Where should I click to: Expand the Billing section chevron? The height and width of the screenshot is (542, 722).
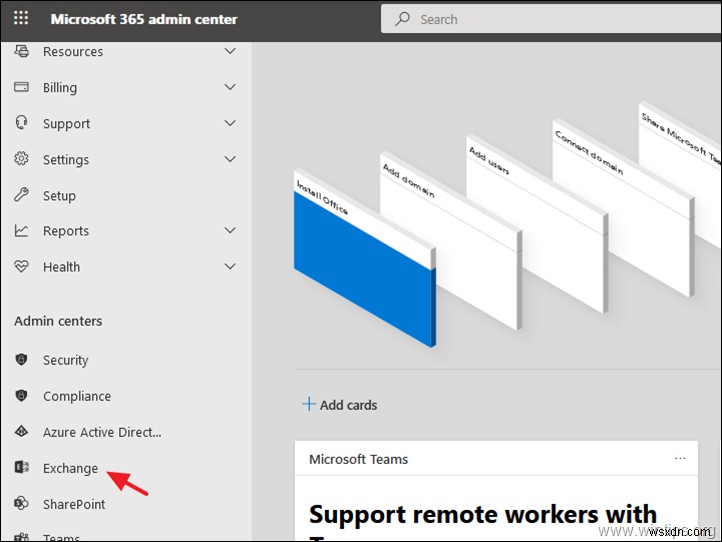click(x=230, y=87)
